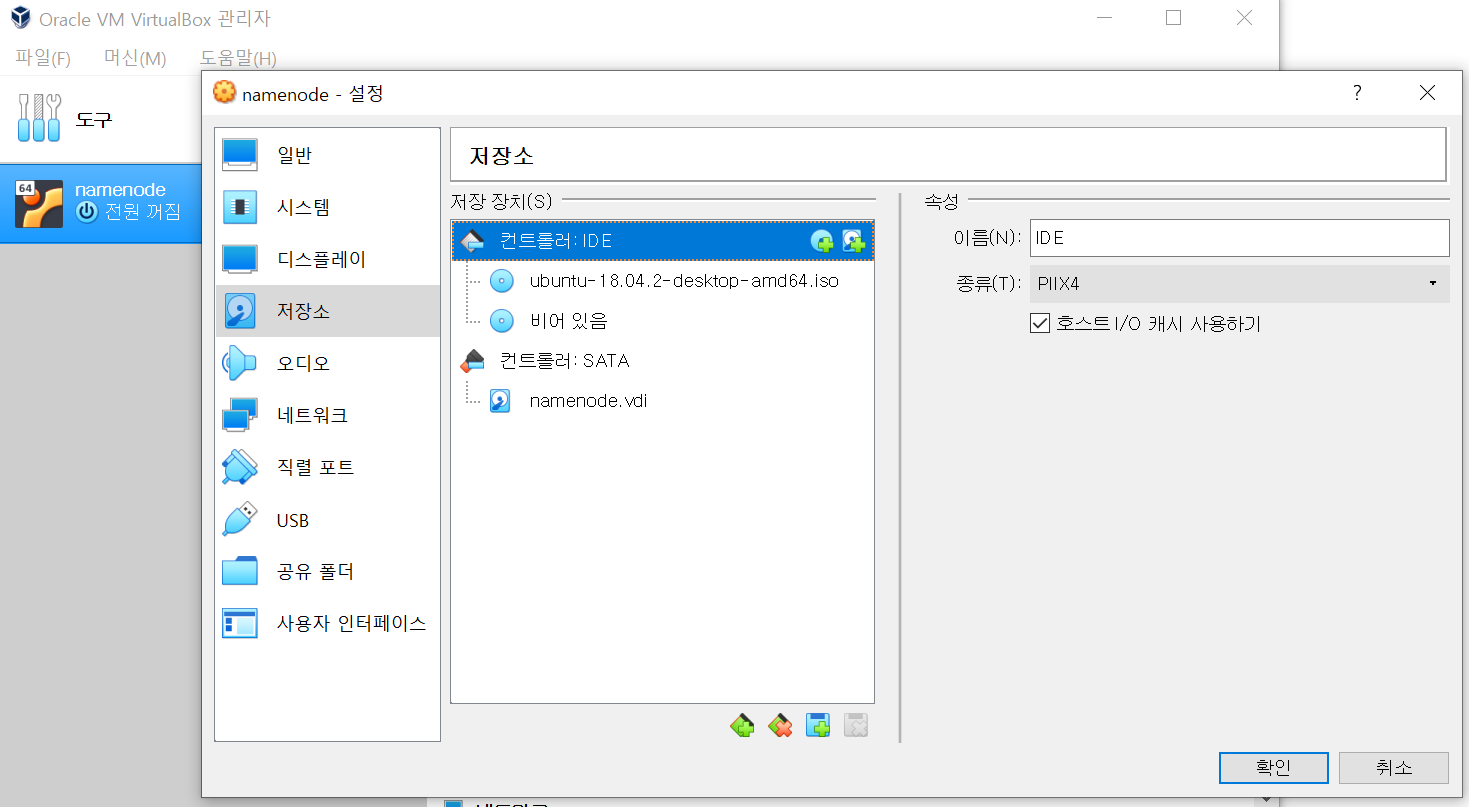Screen dimensions: 1469x807
Task: Open the 오디오 settings category
Action: [x=327, y=363]
